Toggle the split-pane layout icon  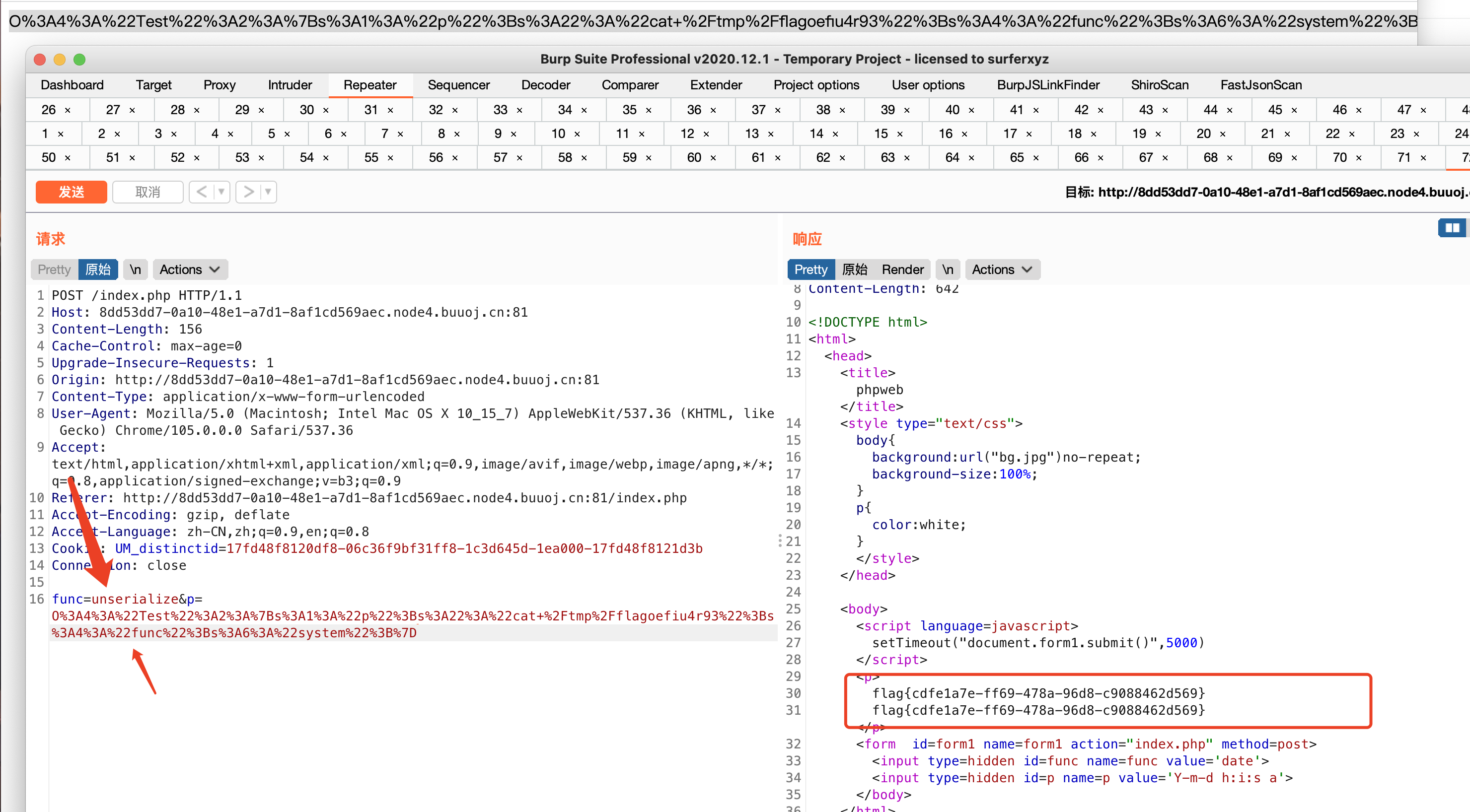[x=1452, y=228]
